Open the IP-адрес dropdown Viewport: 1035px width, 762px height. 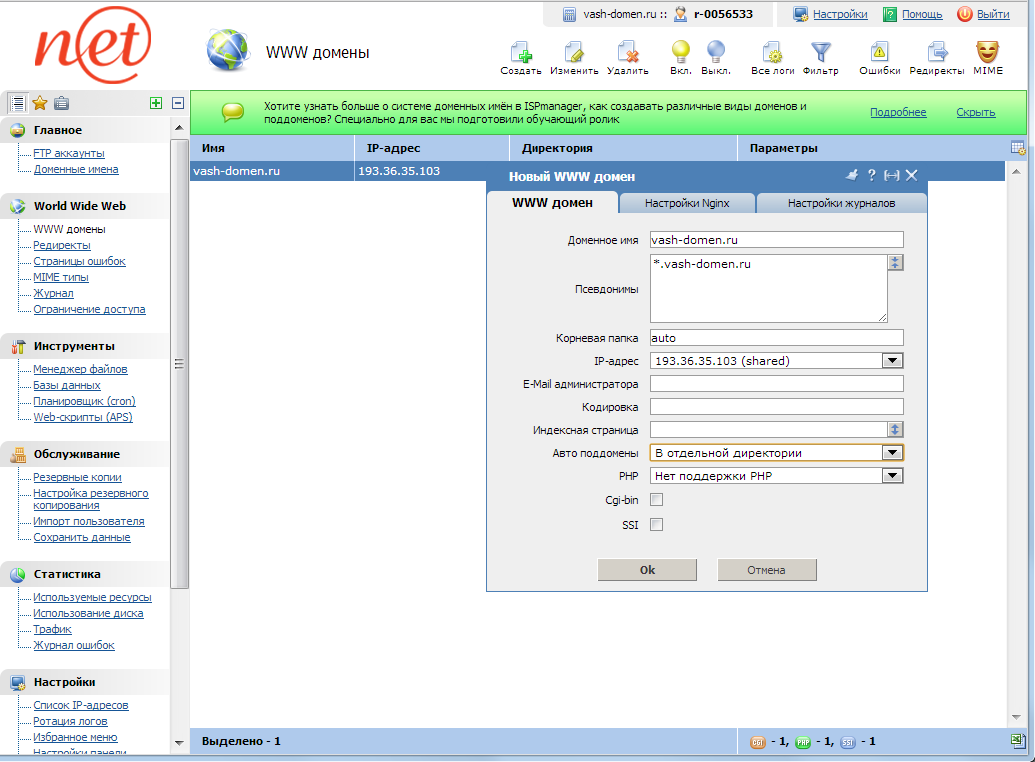pos(893,361)
